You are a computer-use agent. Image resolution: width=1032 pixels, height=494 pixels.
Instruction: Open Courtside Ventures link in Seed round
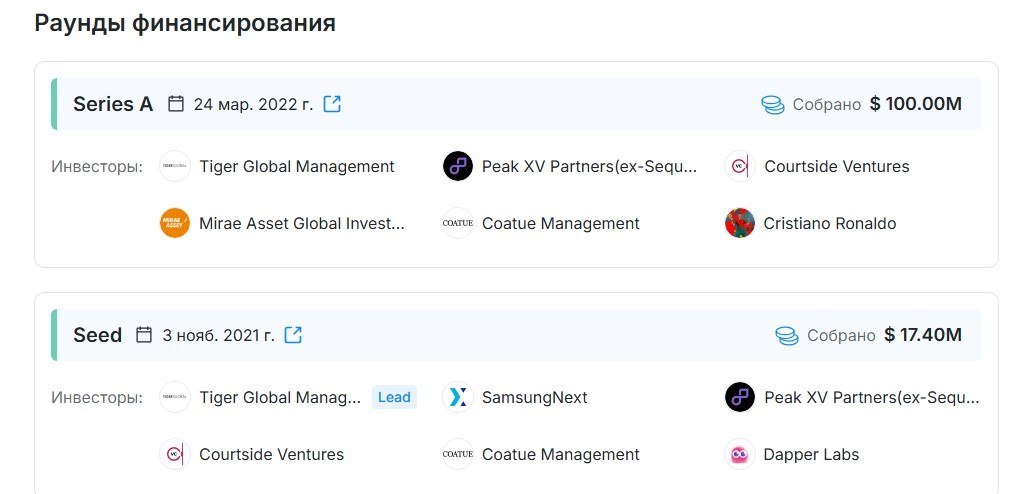271,455
